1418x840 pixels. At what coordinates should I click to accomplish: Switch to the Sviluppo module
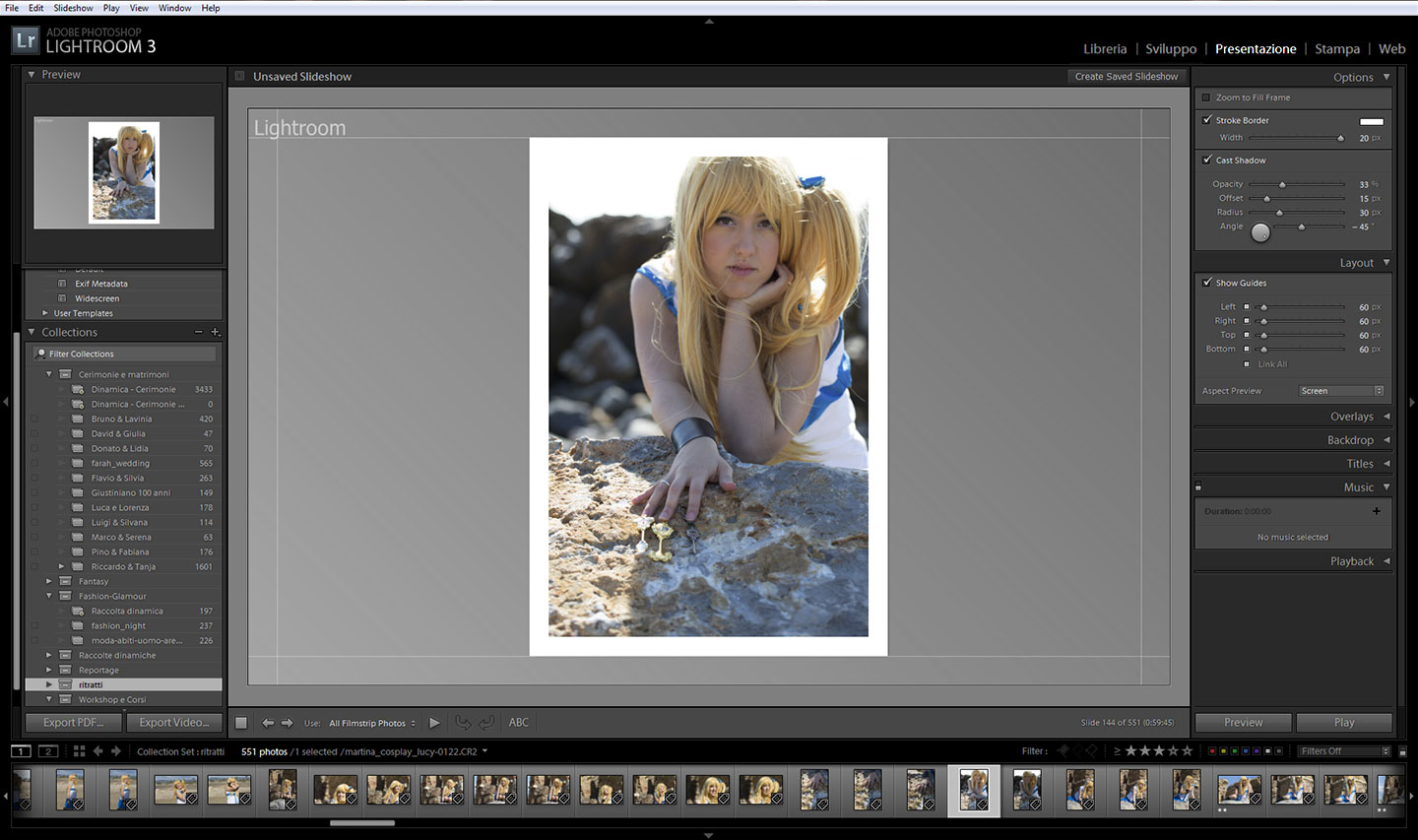coord(1171,48)
